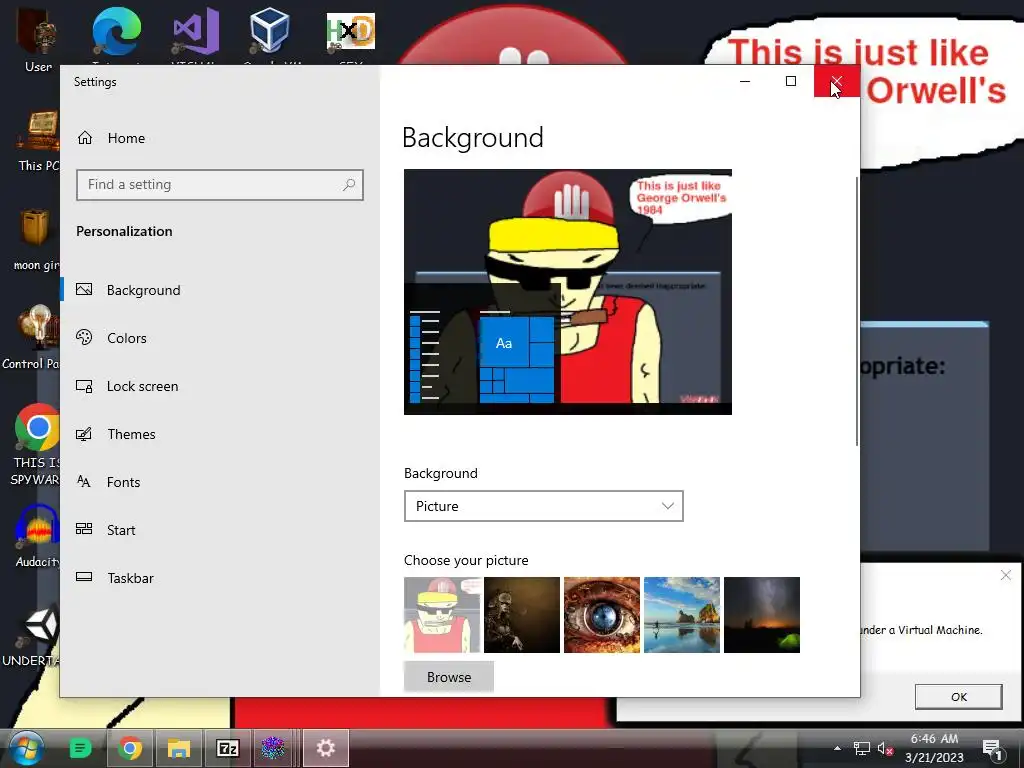Click the Settings gear taskbar button
The image size is (1024, 768).
point(326,748)
